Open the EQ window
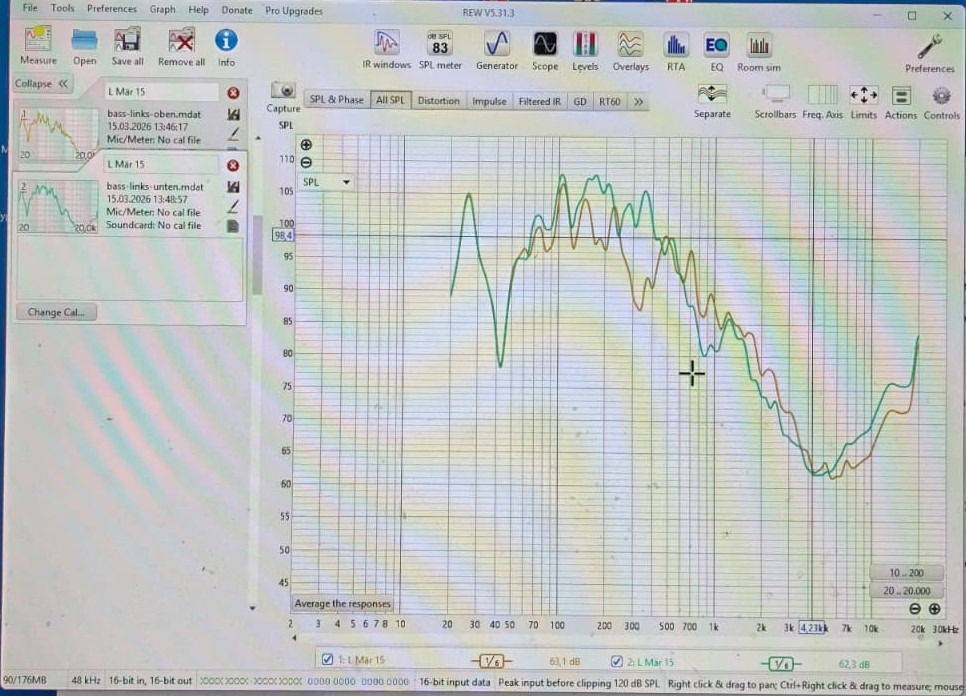The height and width of the screenshot is (696, 966). (x=716, y=52)
